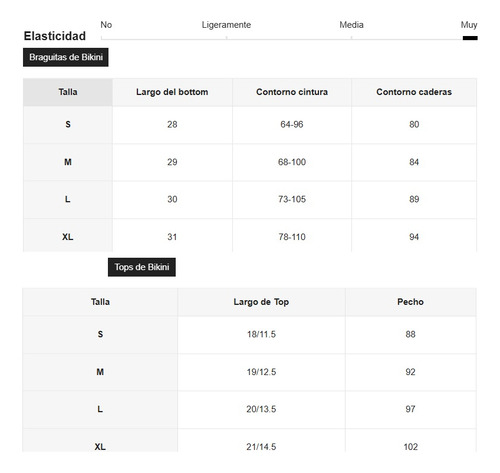Select chest value 102 for size XL
This screenshot has height=473, width=500.
click(x=410, y=447)
